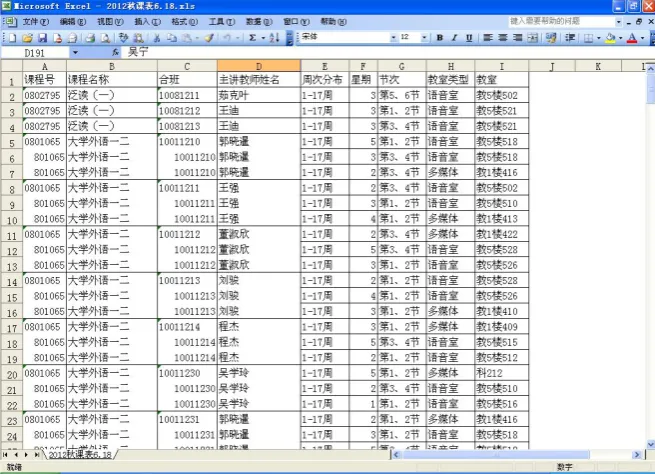Print the sheet using the printer icon

(x=90, y=38)
